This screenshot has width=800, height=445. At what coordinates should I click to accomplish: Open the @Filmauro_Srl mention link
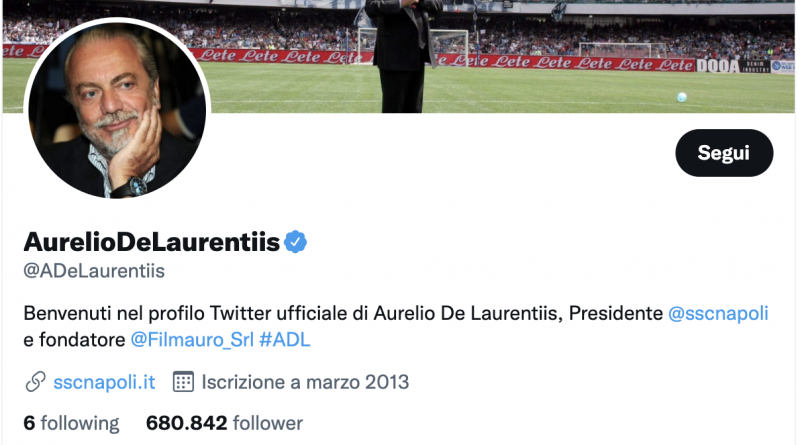[192, 340]
